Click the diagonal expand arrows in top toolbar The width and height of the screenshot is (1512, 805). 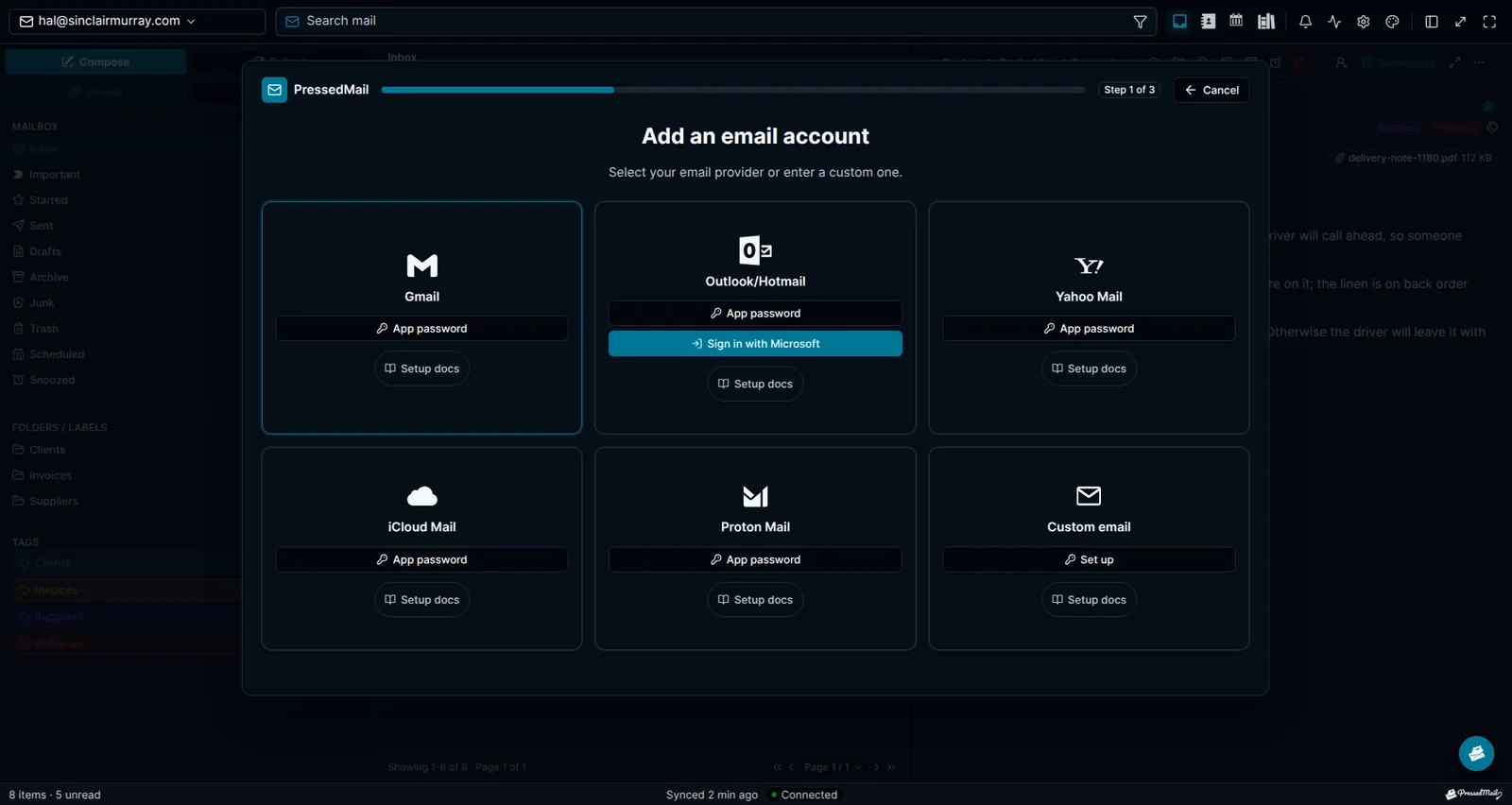pos(1461,22)
